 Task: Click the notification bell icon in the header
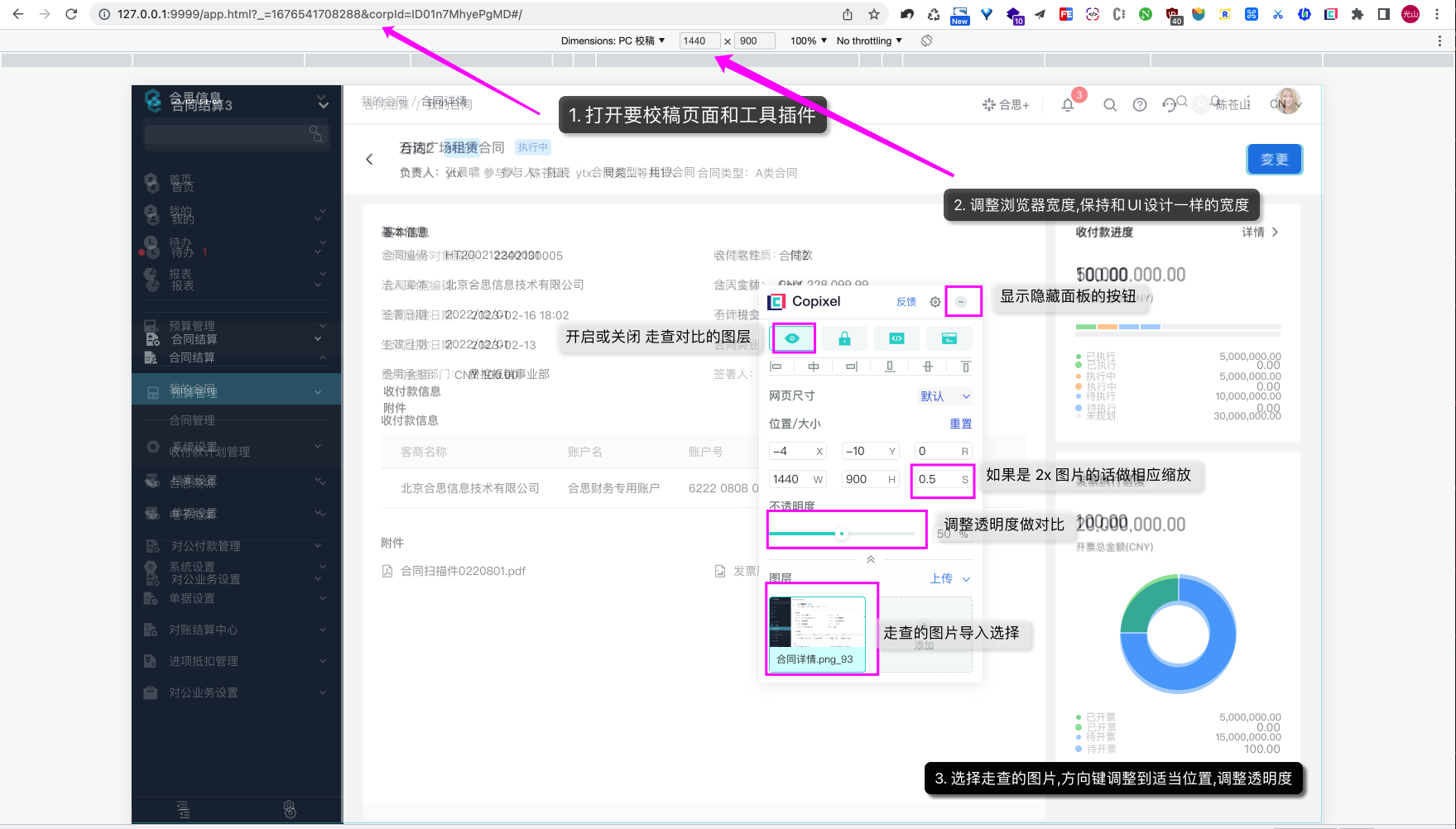1067,104
